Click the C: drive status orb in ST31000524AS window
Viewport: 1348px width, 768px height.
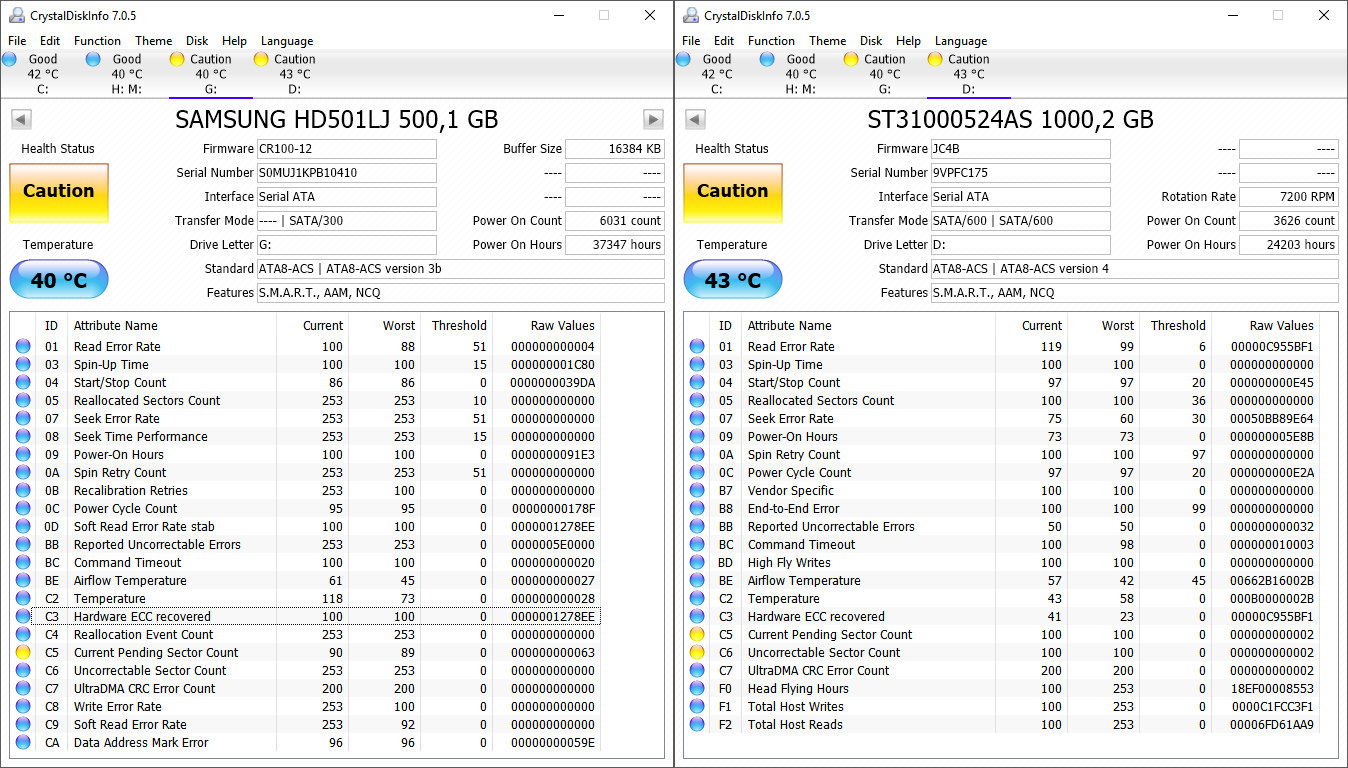point(684,59)
